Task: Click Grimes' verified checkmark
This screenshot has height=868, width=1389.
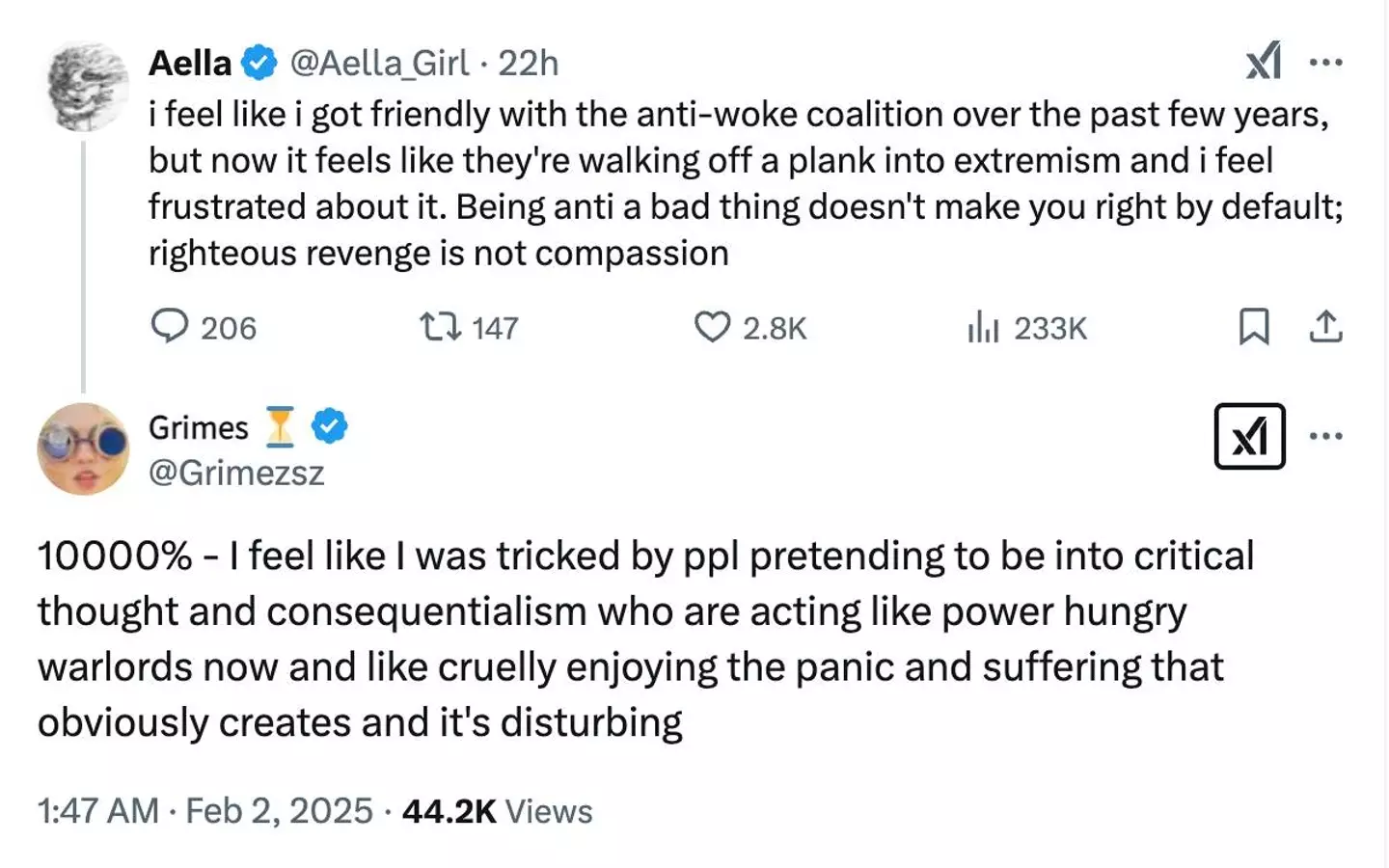Action: [x=329, y=426]
